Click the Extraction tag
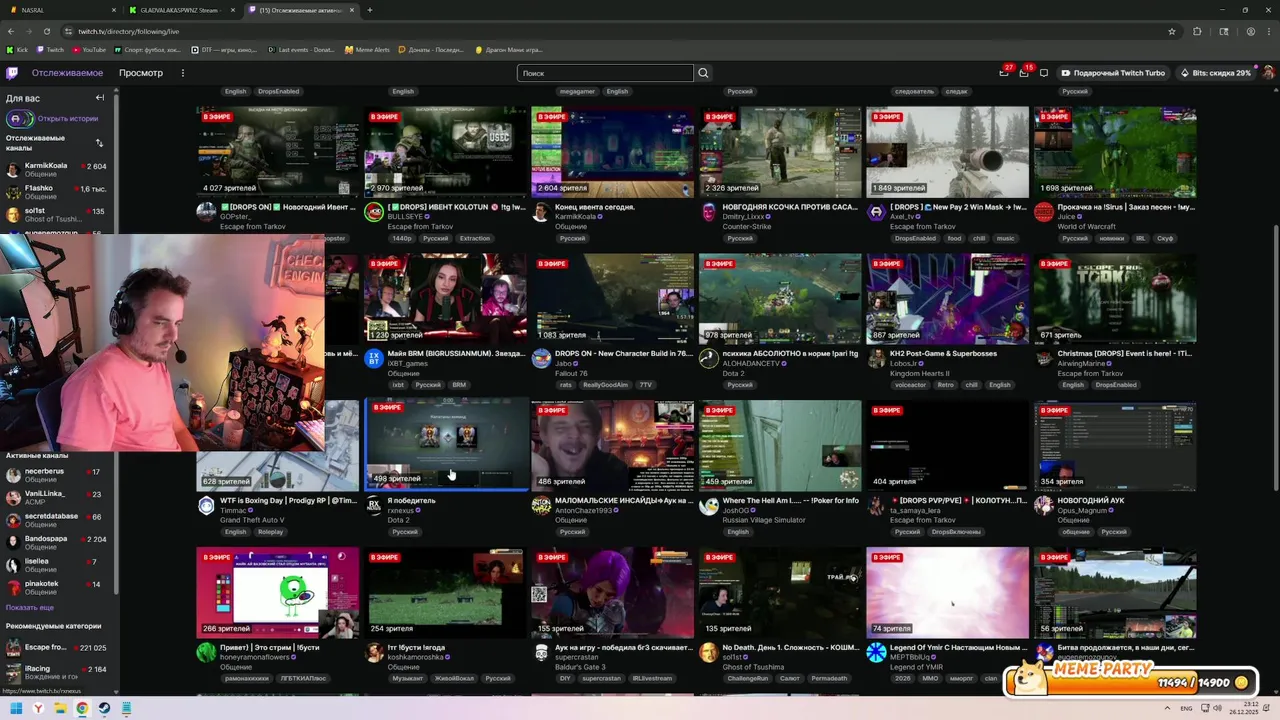1280x720 pixels. 475,239
